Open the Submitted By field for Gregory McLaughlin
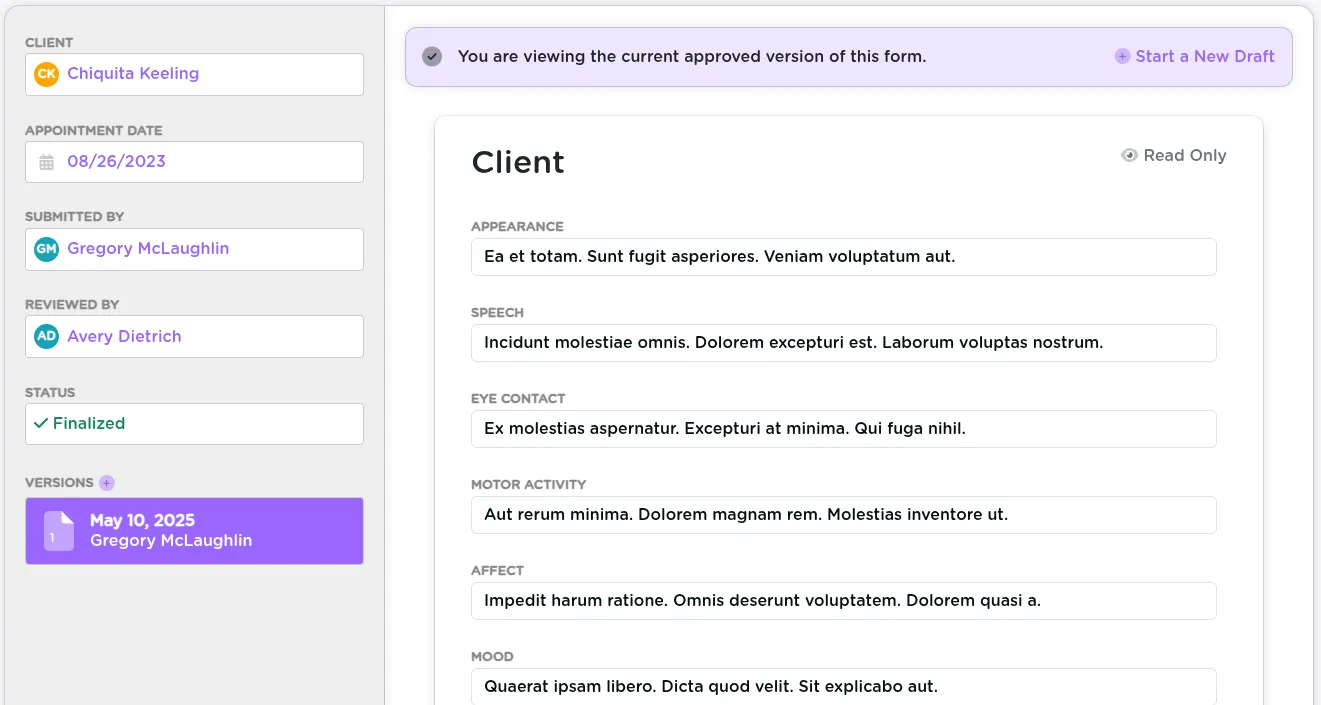Image resolution: width=1321 pixels, height=705 pixels. 194,248
